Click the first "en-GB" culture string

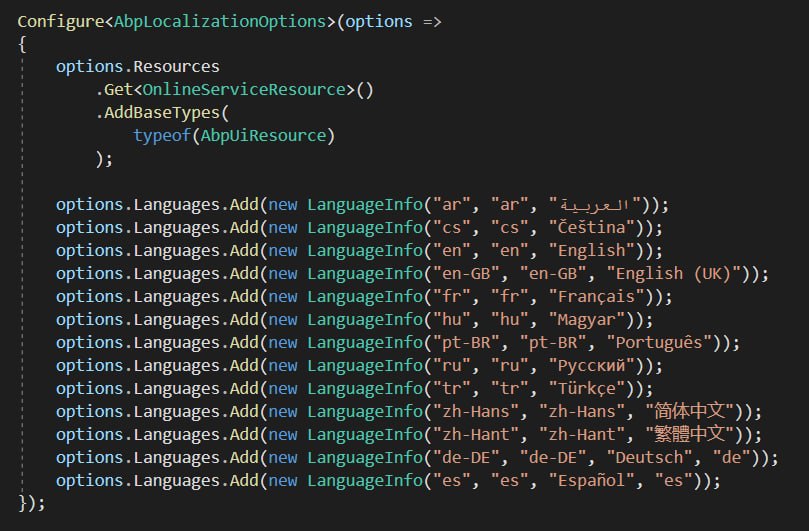pyautogui.click(x=466, y=273)
